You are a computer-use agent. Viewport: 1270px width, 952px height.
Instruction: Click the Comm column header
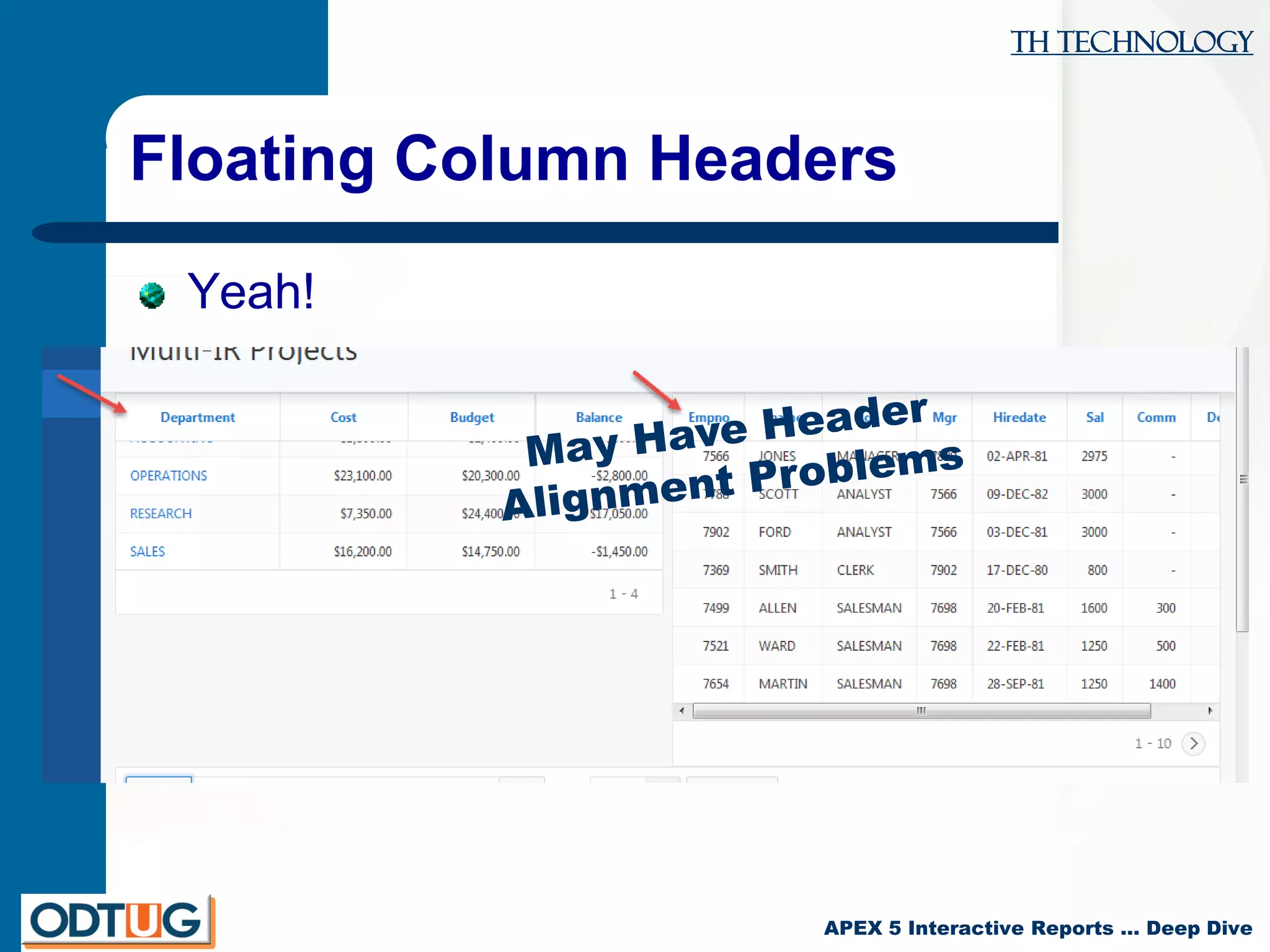point(1157,418)
